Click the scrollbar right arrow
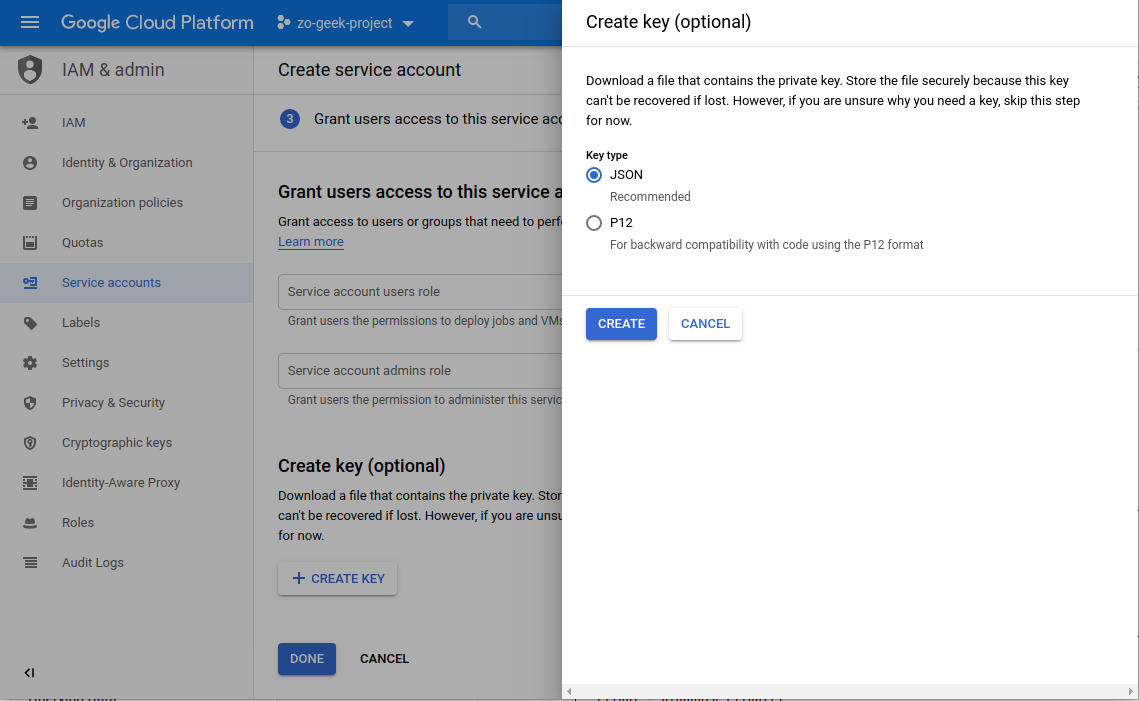Screen dimensions: 1139x701 click(1130, 692)
